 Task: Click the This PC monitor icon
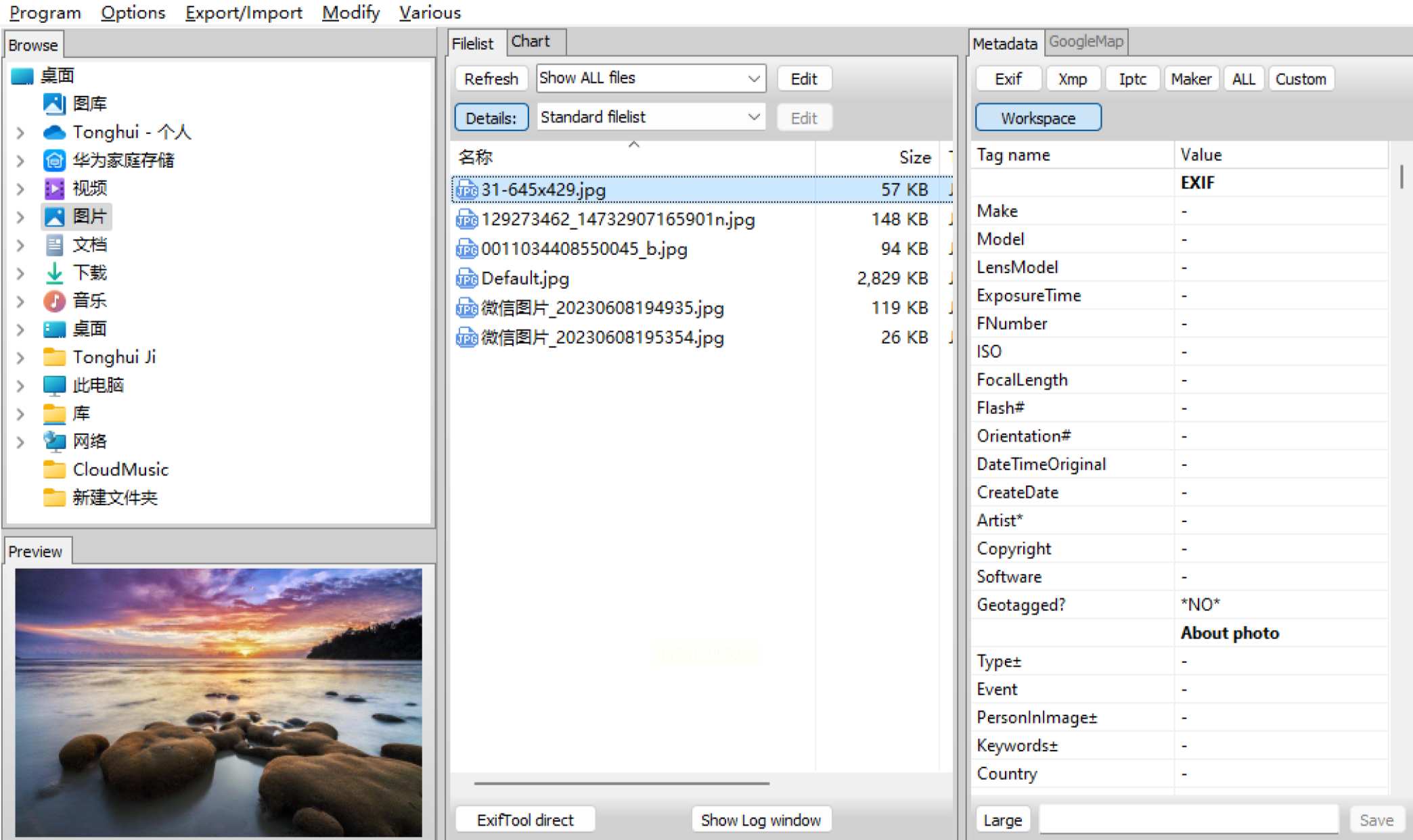(54, 385)
